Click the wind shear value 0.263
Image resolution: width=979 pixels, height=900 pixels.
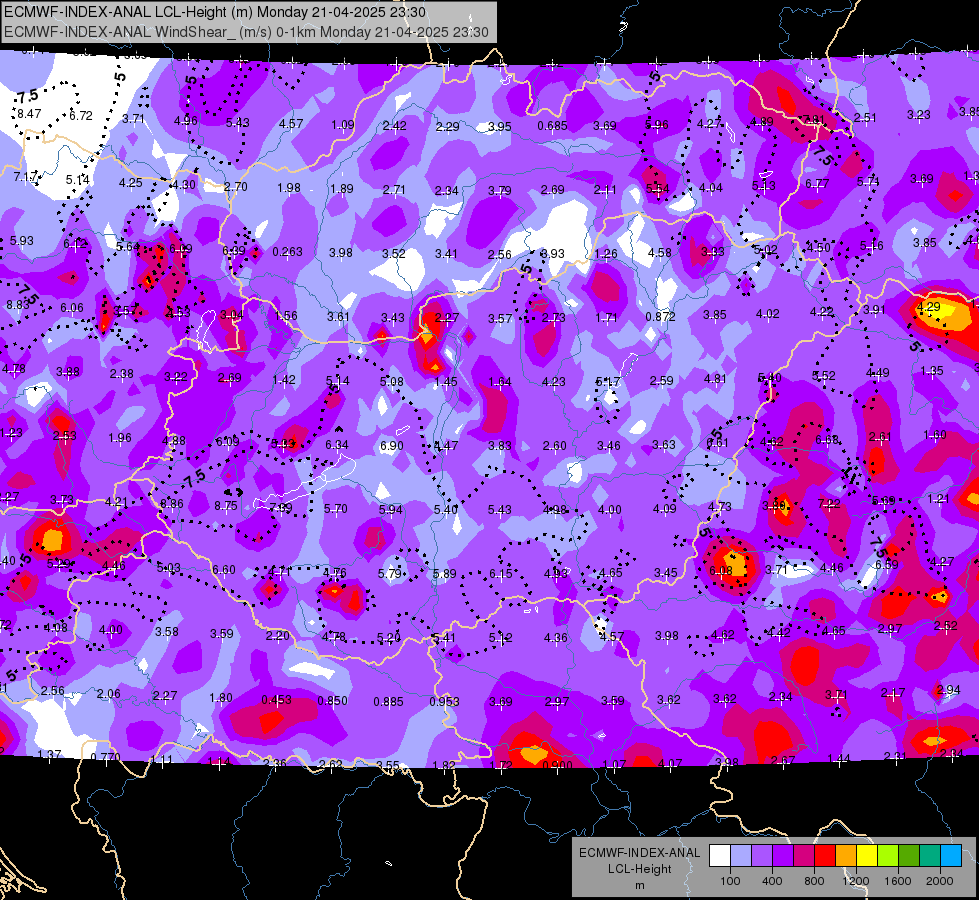click(x=287, y=252)
